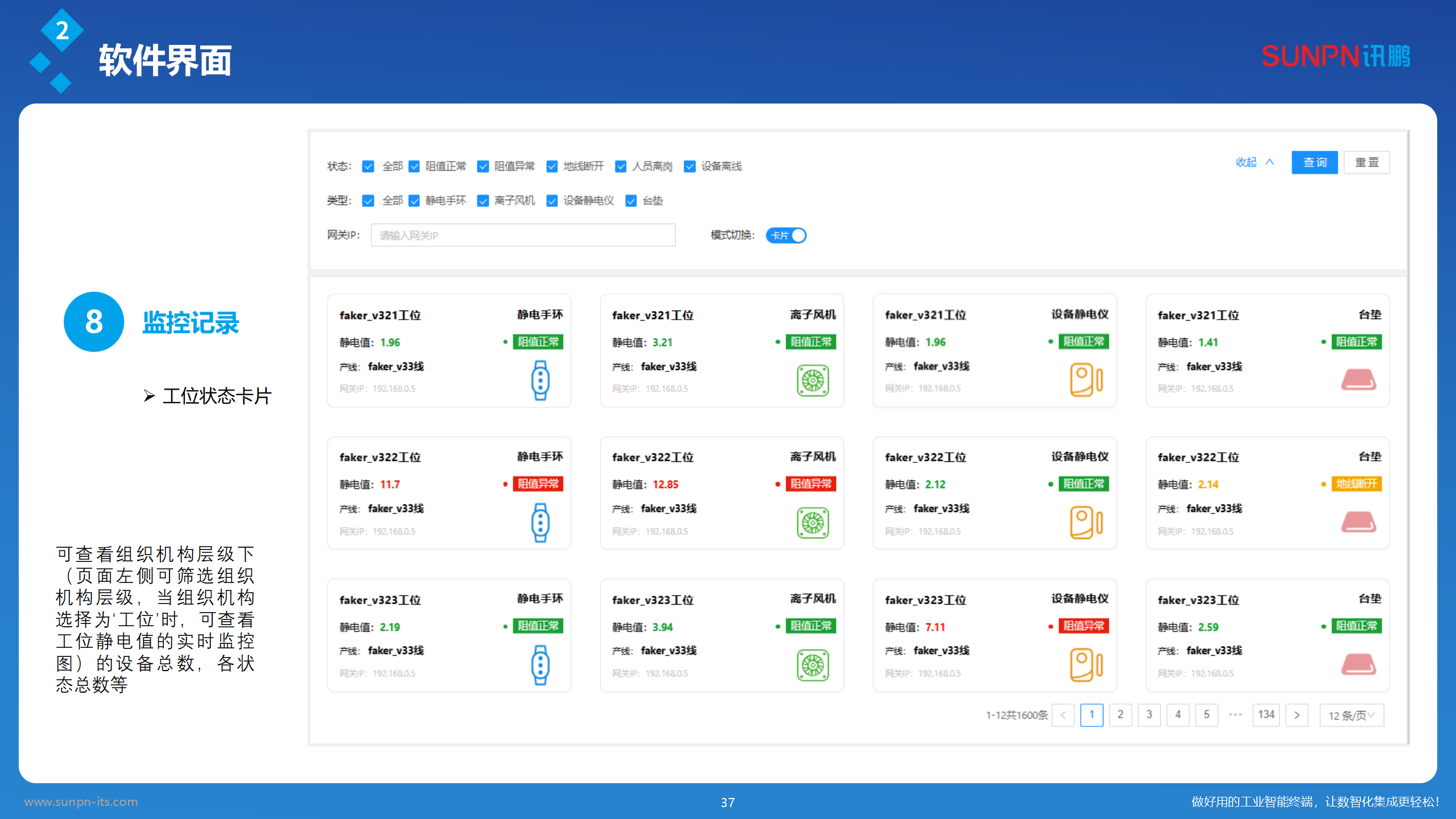Screen dimensions: 1456x819
Task: Click wristband icon on faker_v321 card
Action: (540, 380)
